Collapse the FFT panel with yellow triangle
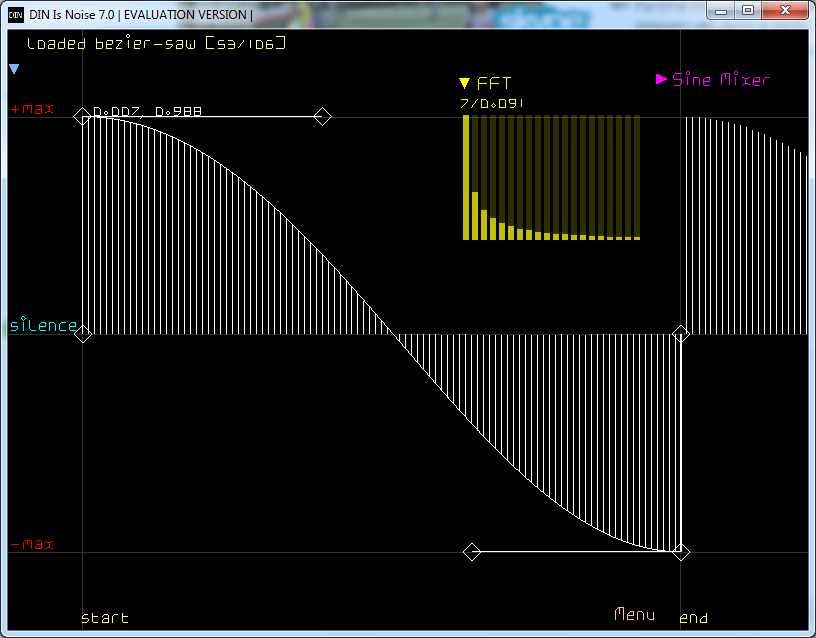 [464, 84]
